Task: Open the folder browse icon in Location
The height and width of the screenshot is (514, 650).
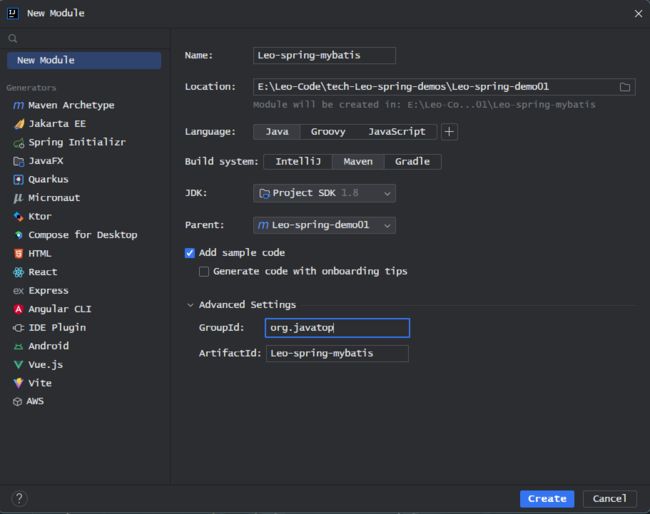Action: [x=625, y=87]
